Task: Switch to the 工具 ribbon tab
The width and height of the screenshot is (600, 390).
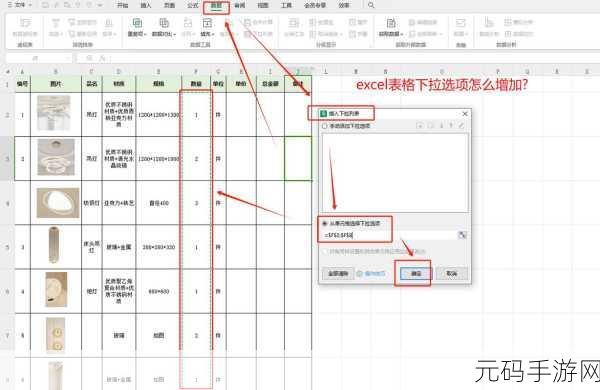Action: coord(286,5)
